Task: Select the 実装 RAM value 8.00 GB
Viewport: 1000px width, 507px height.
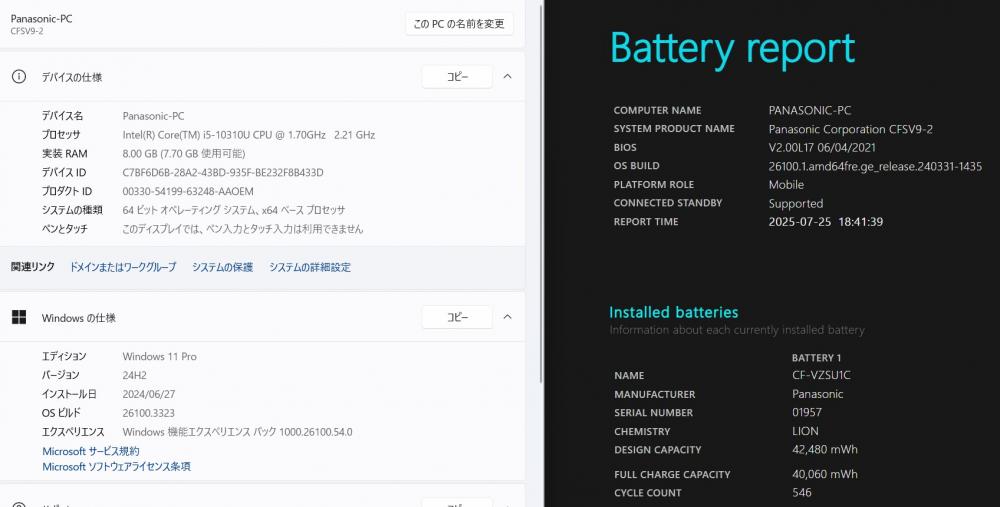Action: pos(184,154)
